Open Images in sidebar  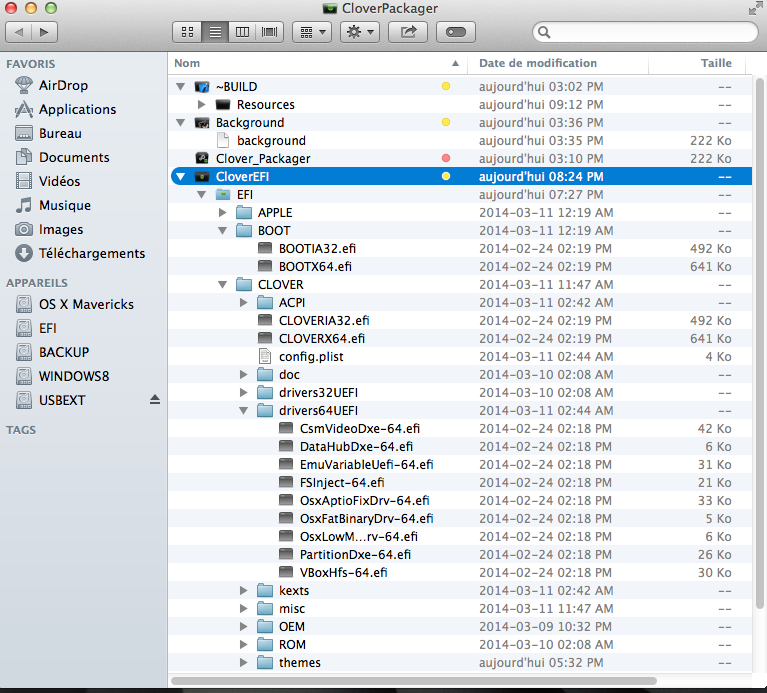[49, 229]
